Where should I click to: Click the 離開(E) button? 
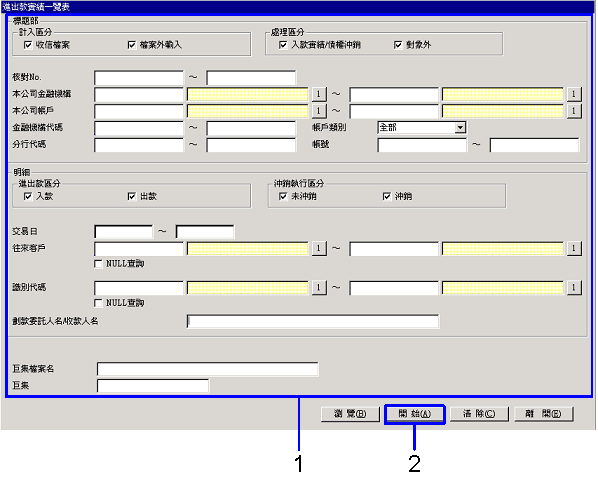(543, 414)
